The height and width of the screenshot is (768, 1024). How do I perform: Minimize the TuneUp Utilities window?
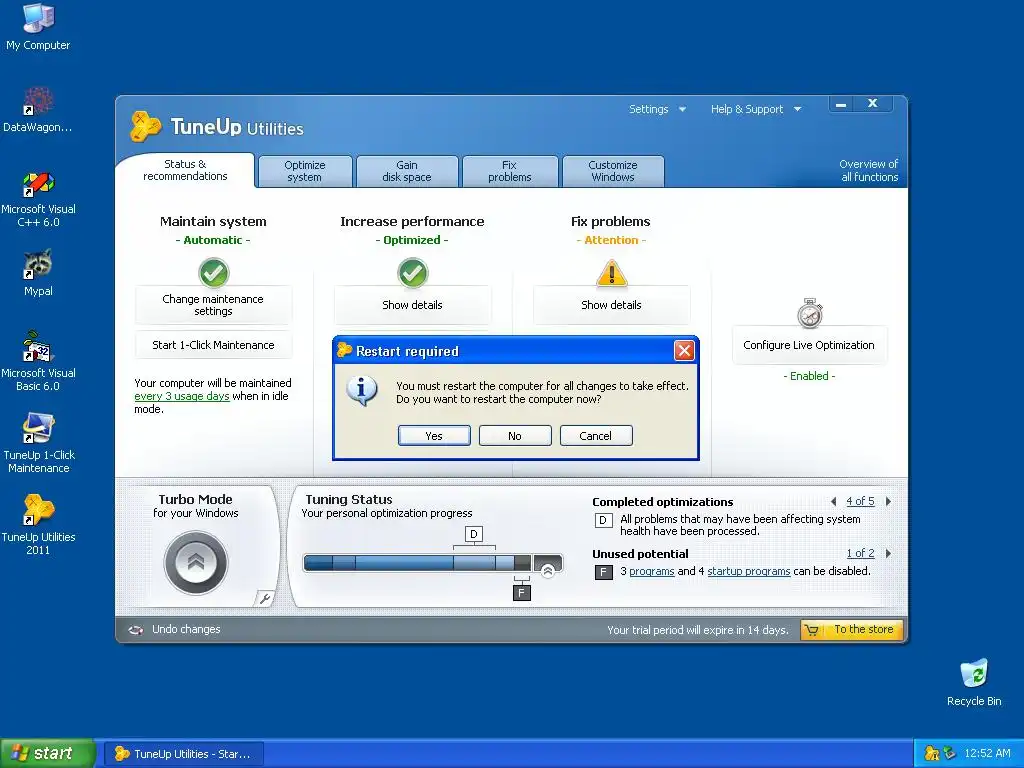click(x=841, y=104)
